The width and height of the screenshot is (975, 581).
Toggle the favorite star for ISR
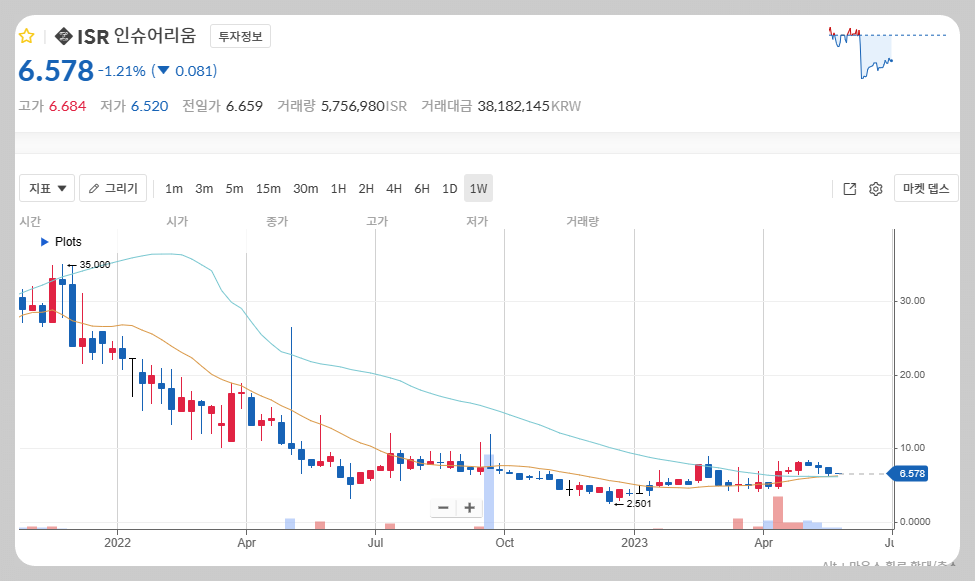pyautogui.click(x=26, y=36)
